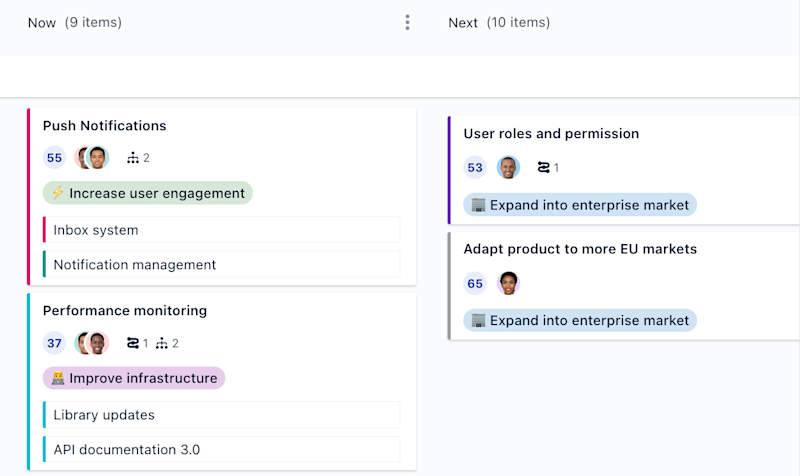Open Adapt product to more EU markets card

[x=580, y=249]
